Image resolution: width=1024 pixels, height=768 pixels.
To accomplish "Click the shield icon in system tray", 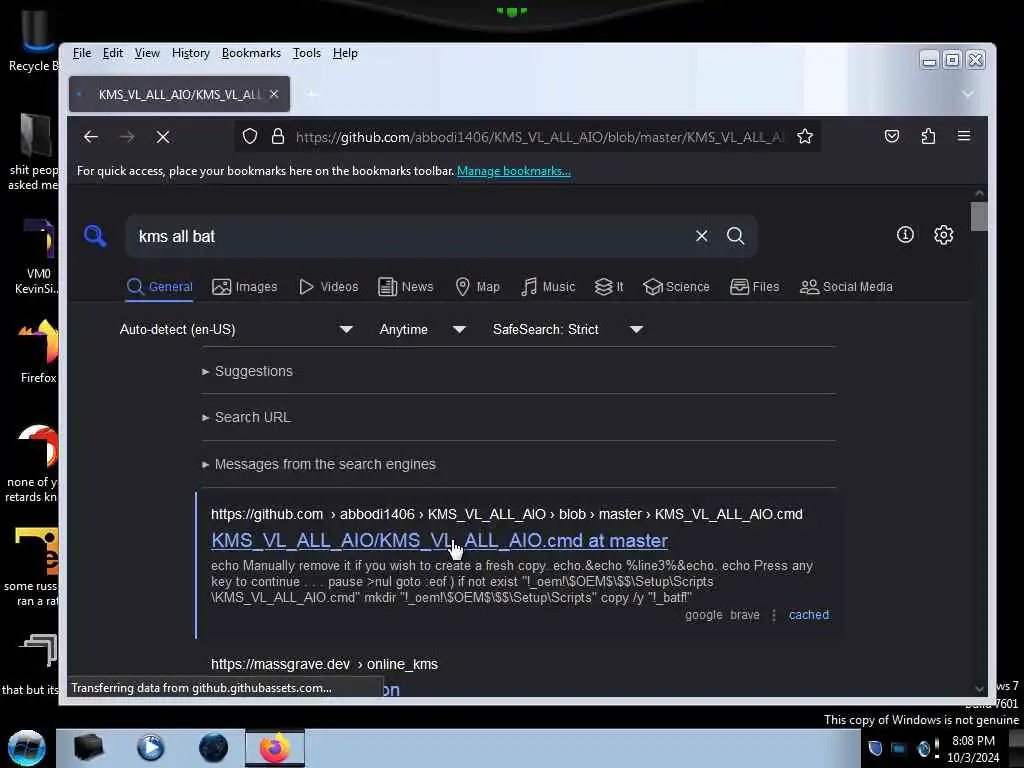I will pyautogui.click(x=875, y=748).
